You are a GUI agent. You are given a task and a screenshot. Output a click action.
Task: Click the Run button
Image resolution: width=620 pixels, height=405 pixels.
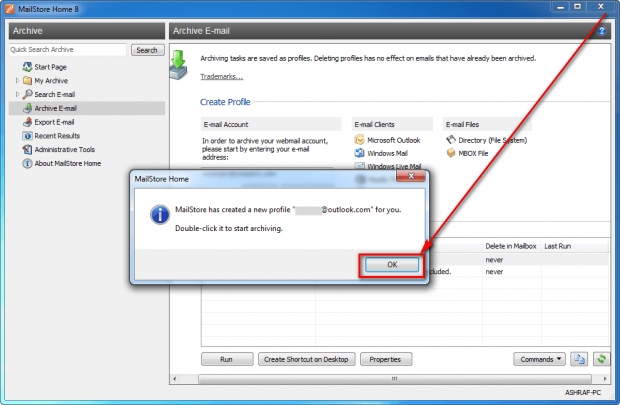pos(227,359)
